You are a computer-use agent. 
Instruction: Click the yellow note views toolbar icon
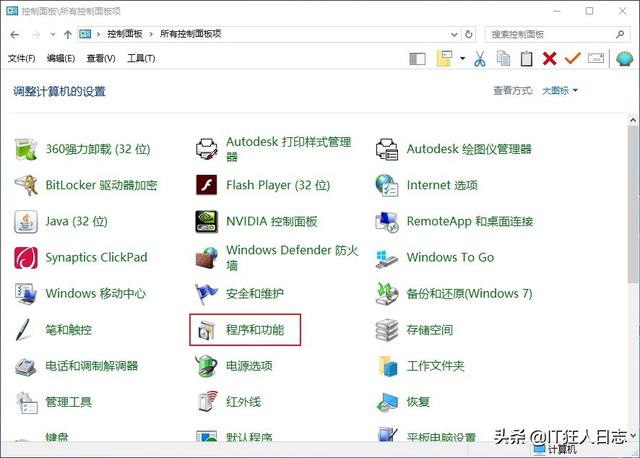pyautogui.click(x=444, y=58)
